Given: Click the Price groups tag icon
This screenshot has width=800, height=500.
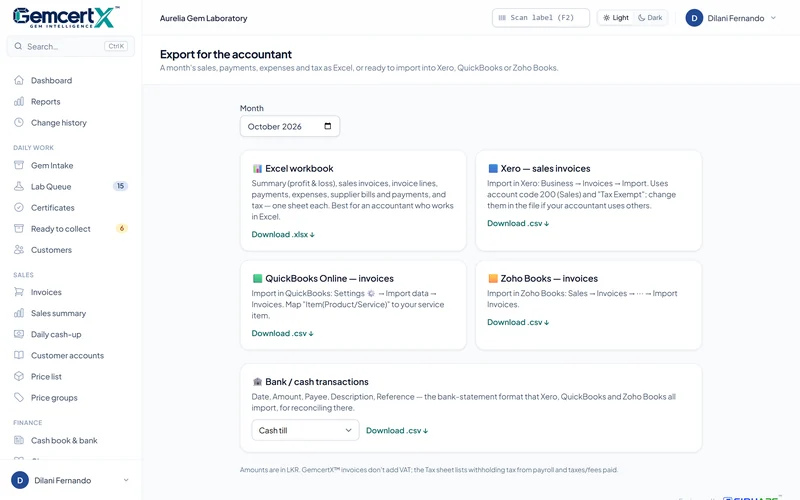Looking at the screenshot, I should coord(19,397).
